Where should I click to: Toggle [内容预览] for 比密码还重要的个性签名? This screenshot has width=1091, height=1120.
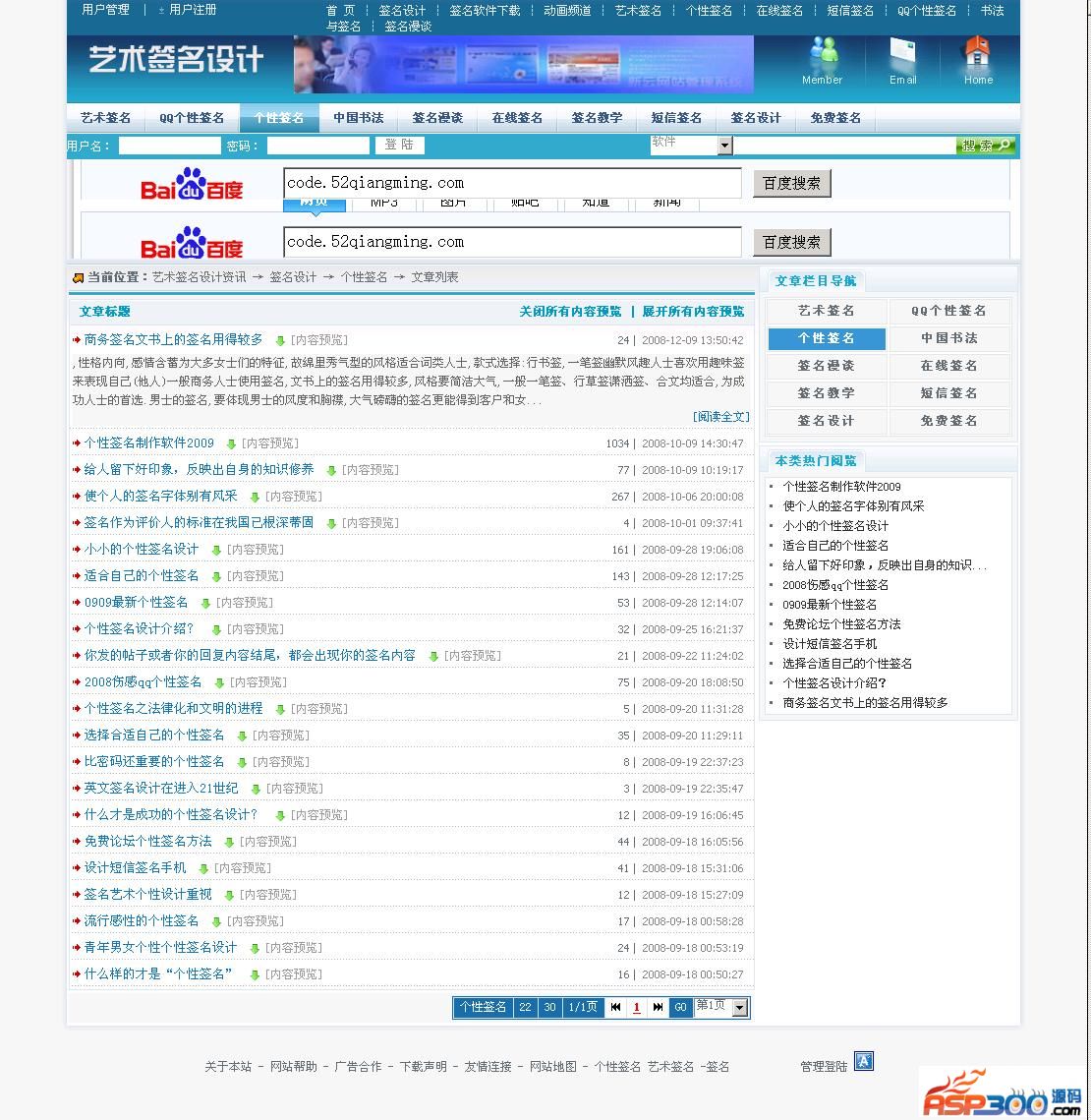[281, 762]
